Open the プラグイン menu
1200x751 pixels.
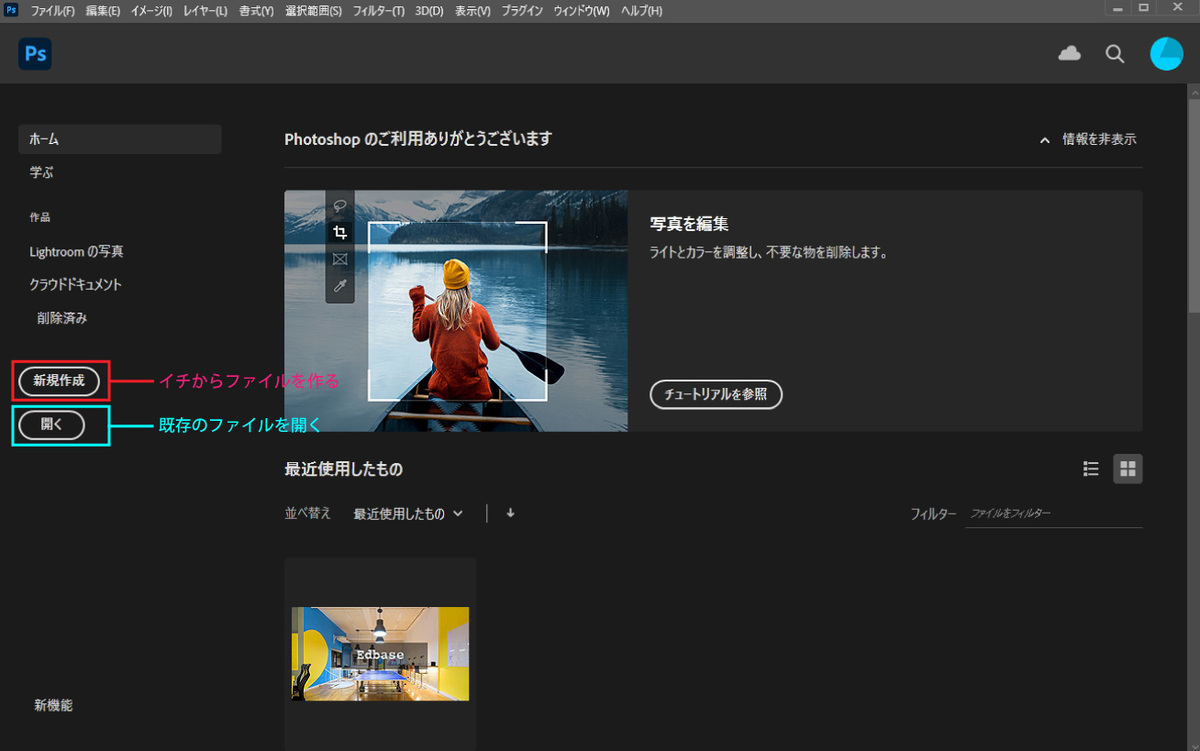521,11
